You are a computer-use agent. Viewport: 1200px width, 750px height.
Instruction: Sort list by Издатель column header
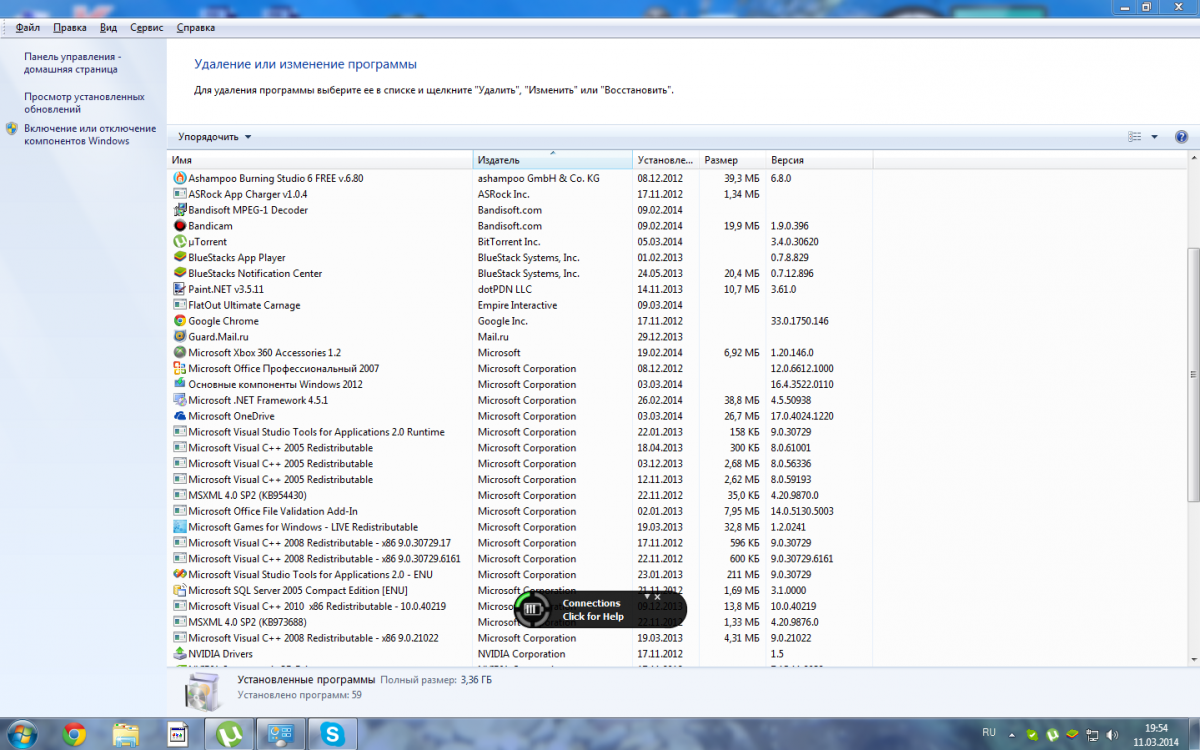552,160
